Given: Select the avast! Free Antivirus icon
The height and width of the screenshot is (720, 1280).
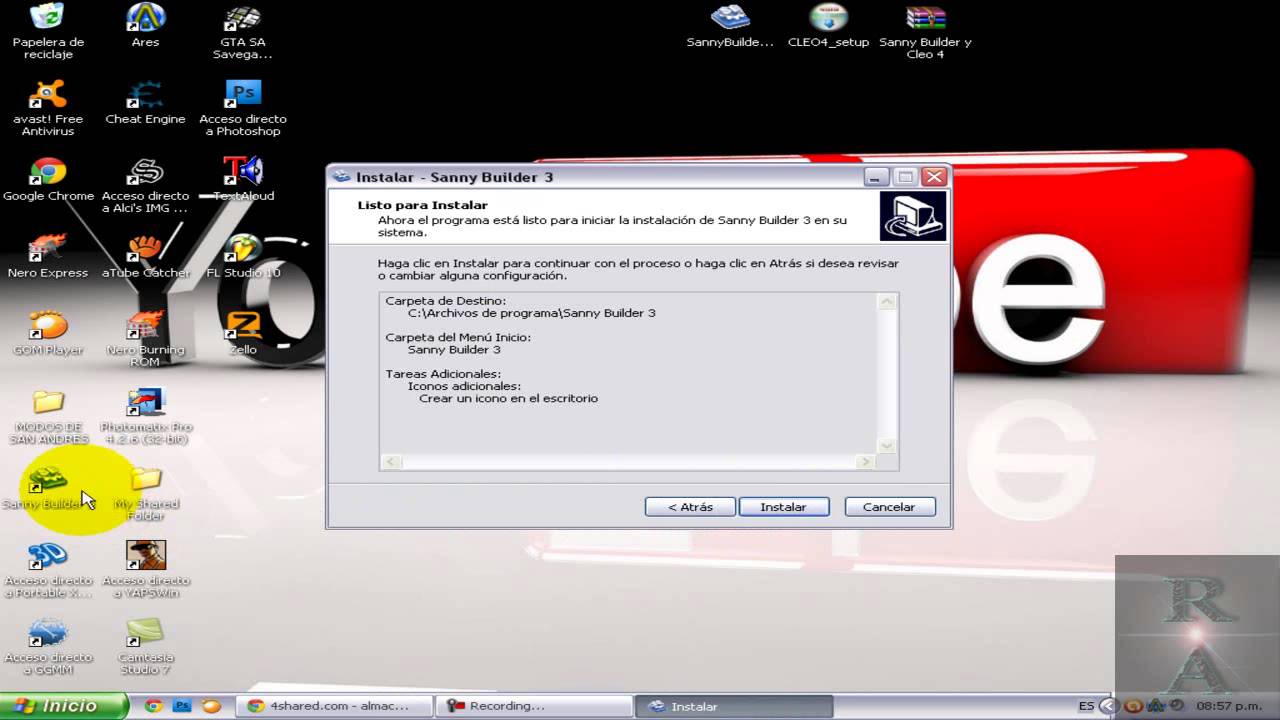Looking at the screenshot, I should click(x=48, y=108).
